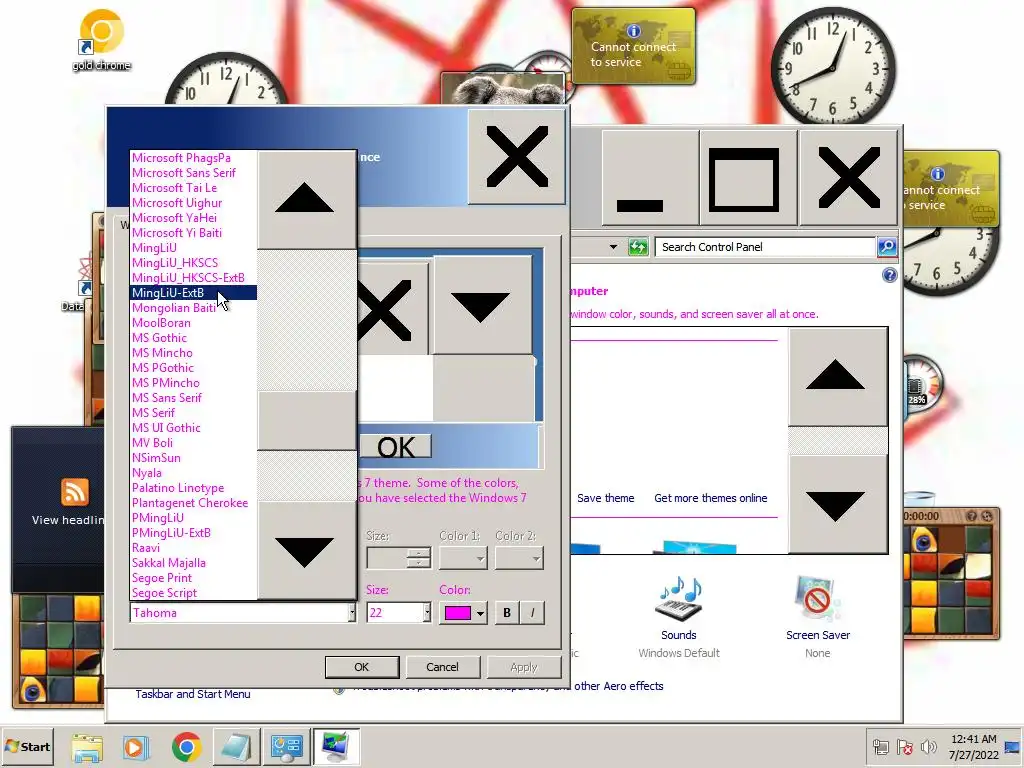Click the font list scrollbar thumb
1024x768 pixels.
tap(306, 420)
